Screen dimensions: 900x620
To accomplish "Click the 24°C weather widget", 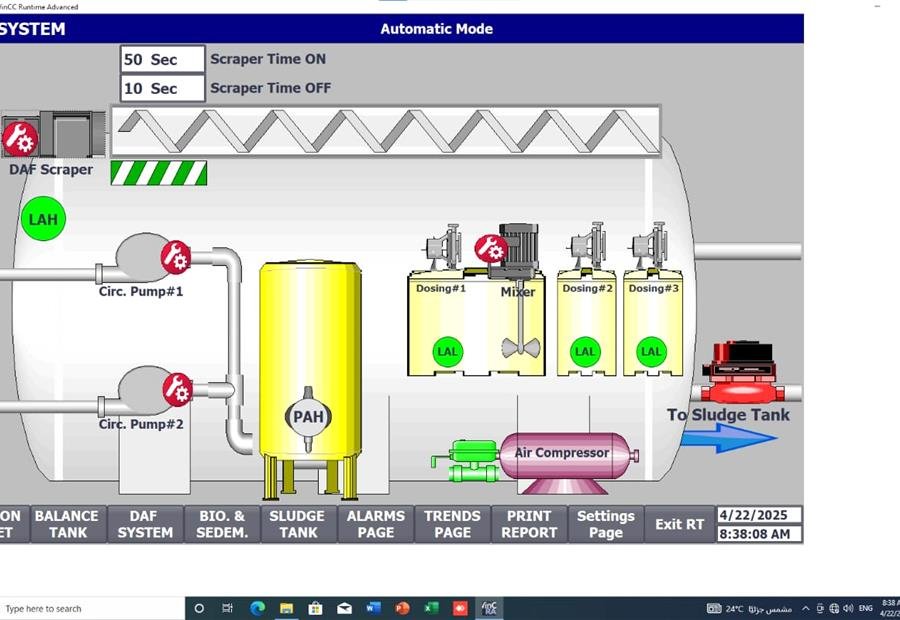I will [x=750, y=609].
